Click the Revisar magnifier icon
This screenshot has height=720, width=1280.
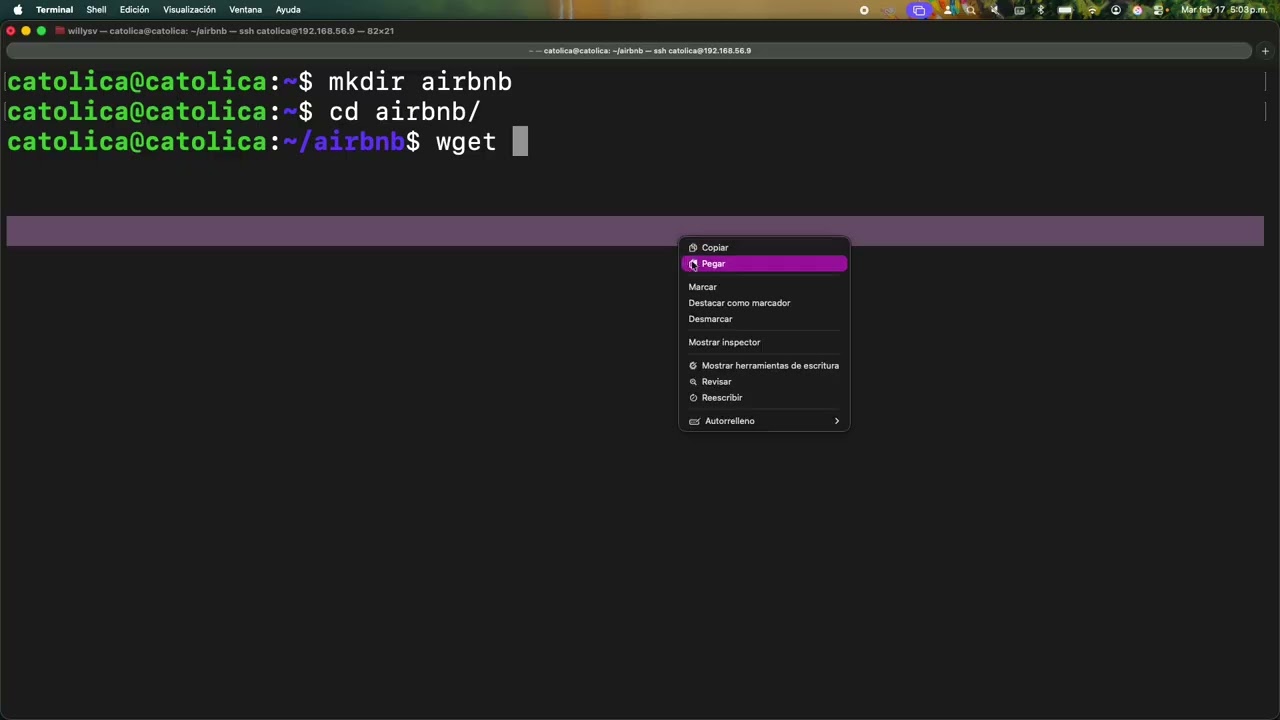pyautogui.click(x=693, y=382)
